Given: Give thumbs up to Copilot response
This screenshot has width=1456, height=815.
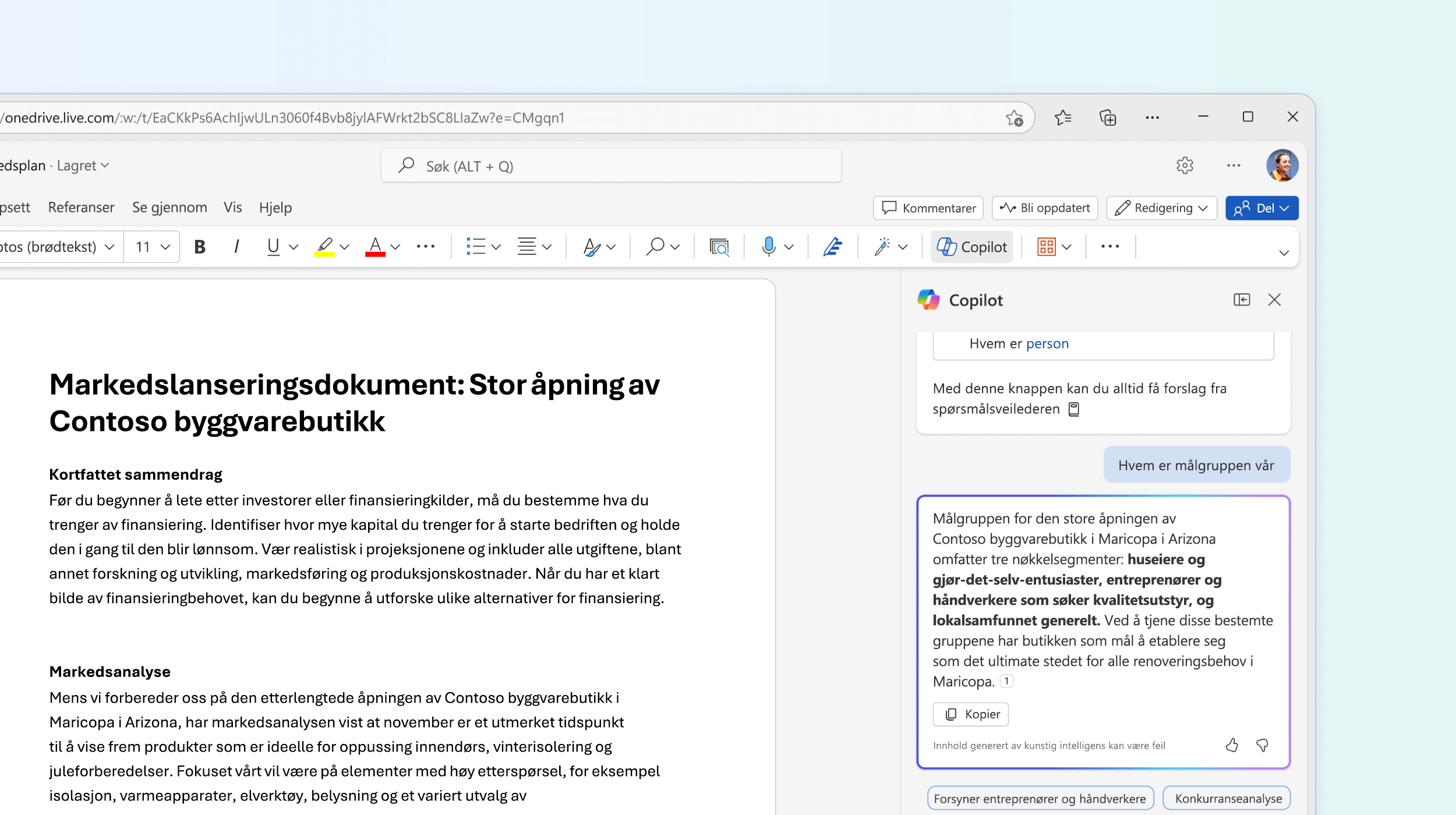Looking at the screenshot, I should (1232, 746).
